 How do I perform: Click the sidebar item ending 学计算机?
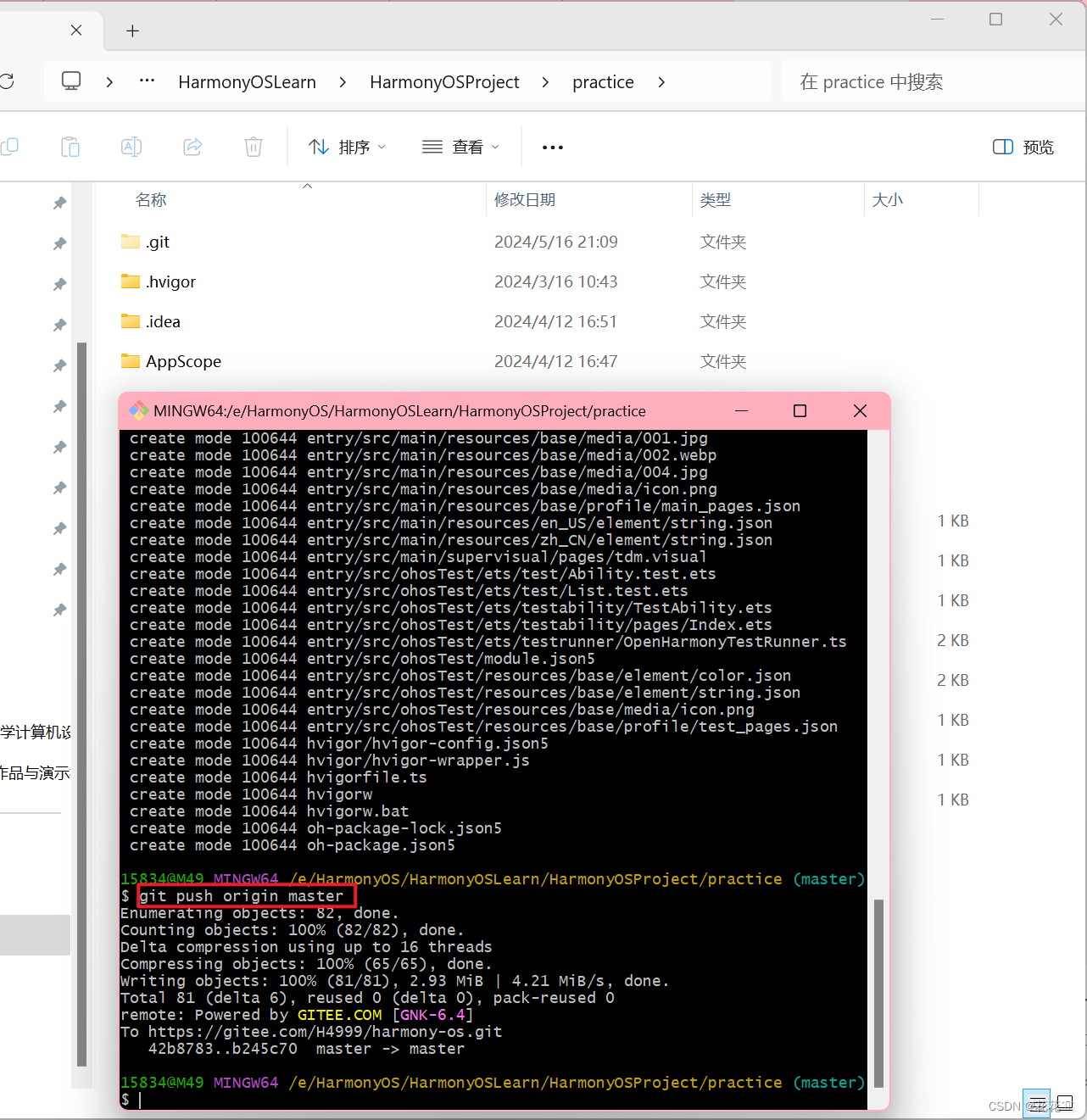point(36,732)
